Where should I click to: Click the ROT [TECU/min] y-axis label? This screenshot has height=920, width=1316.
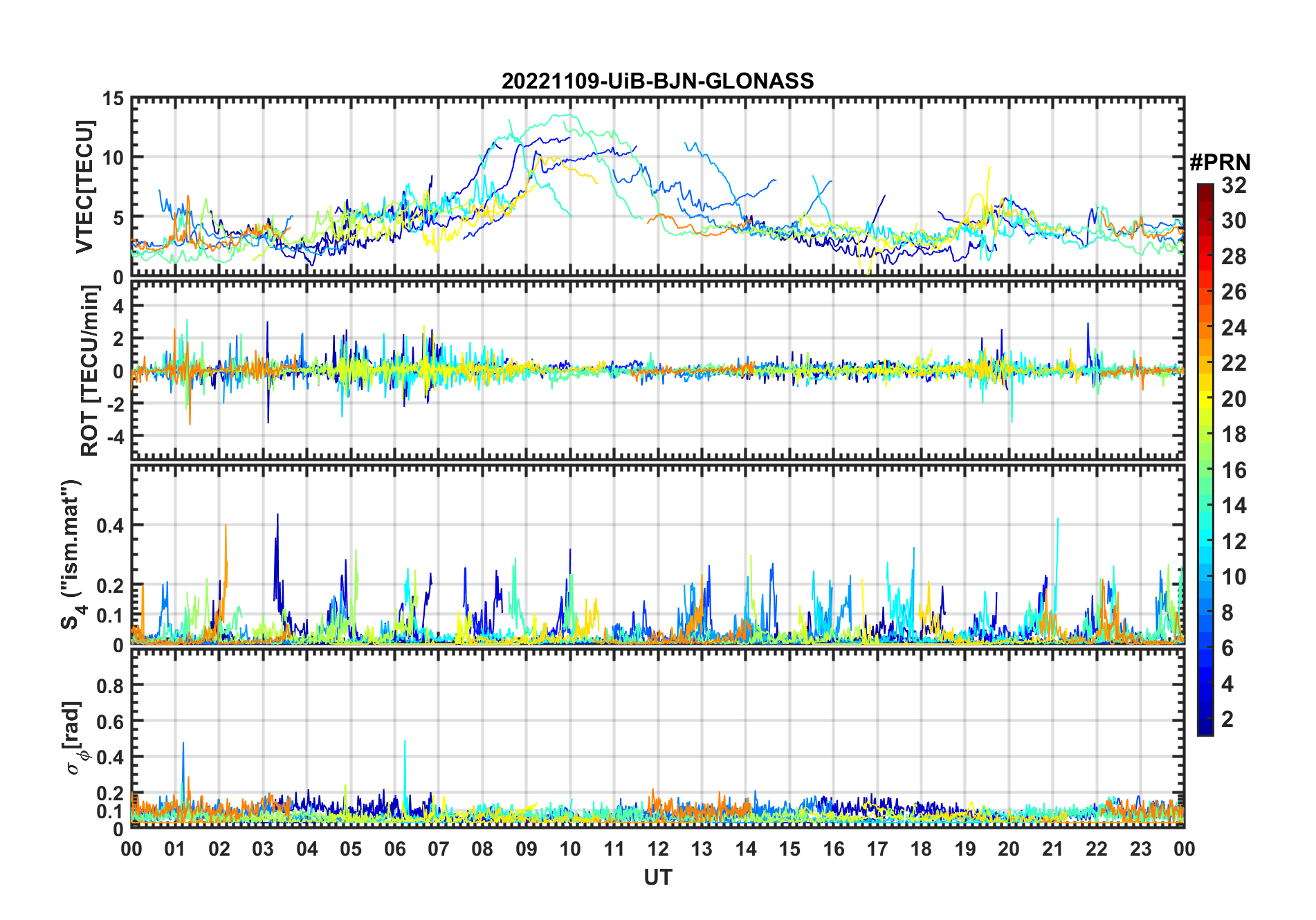[x=89, y=370]
